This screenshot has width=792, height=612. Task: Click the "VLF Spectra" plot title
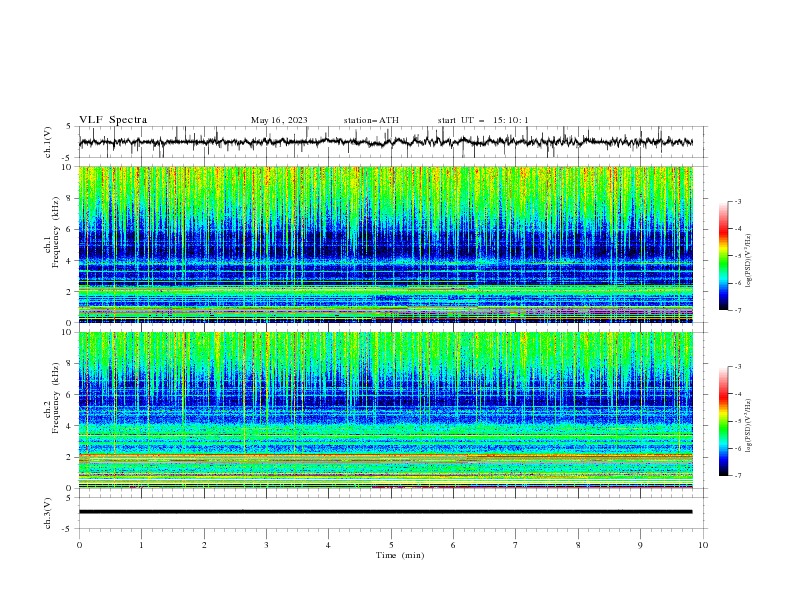click(113, 120)
